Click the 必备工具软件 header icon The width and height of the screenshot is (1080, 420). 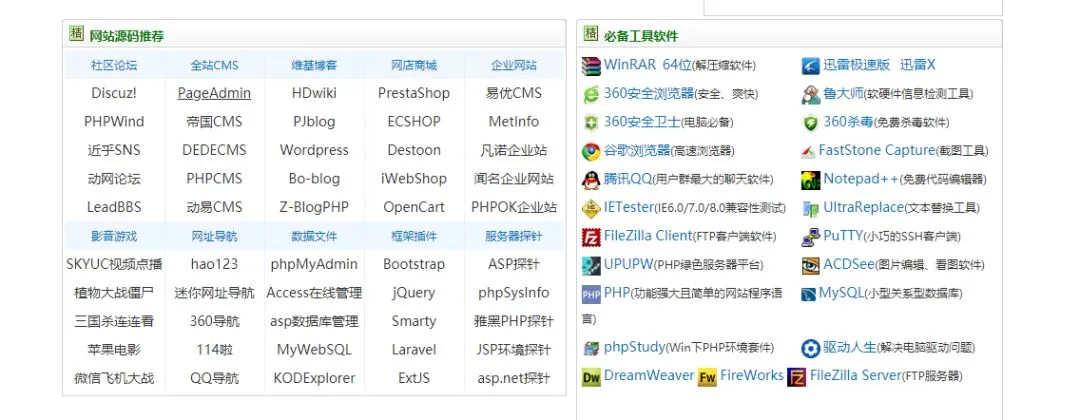tap(590, 32)
